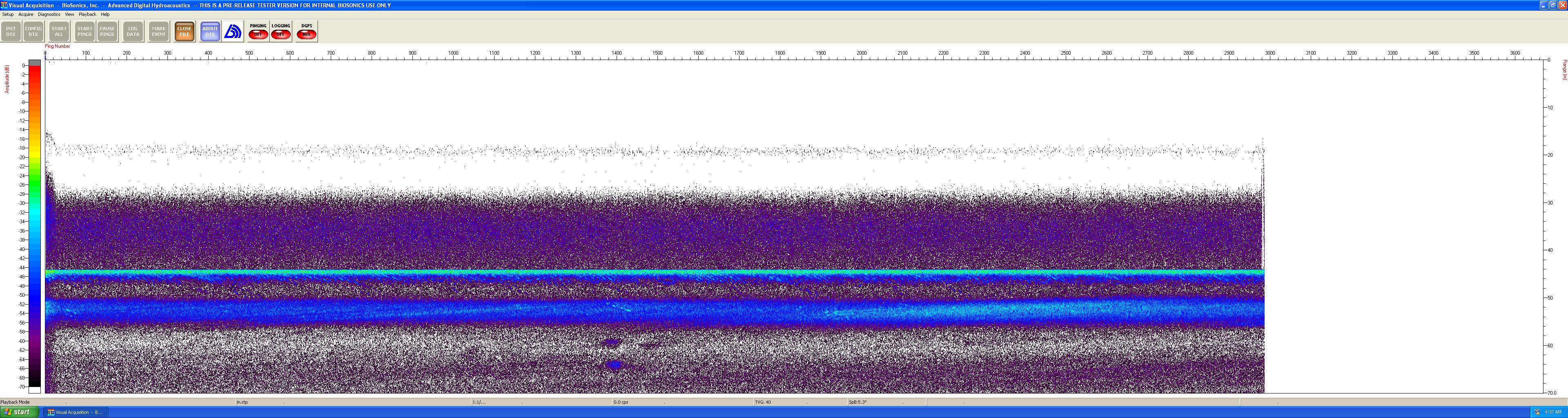Screen dimensions: 1568x418
Task: Click the amplitude color scale bar
Action: point(35,226)
